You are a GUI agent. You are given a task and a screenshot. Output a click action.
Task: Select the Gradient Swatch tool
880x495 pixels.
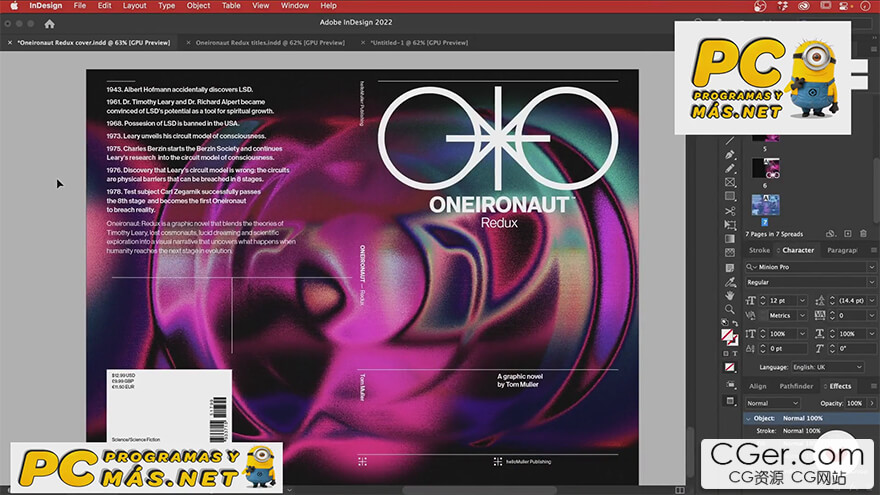[x=730, y=239]
